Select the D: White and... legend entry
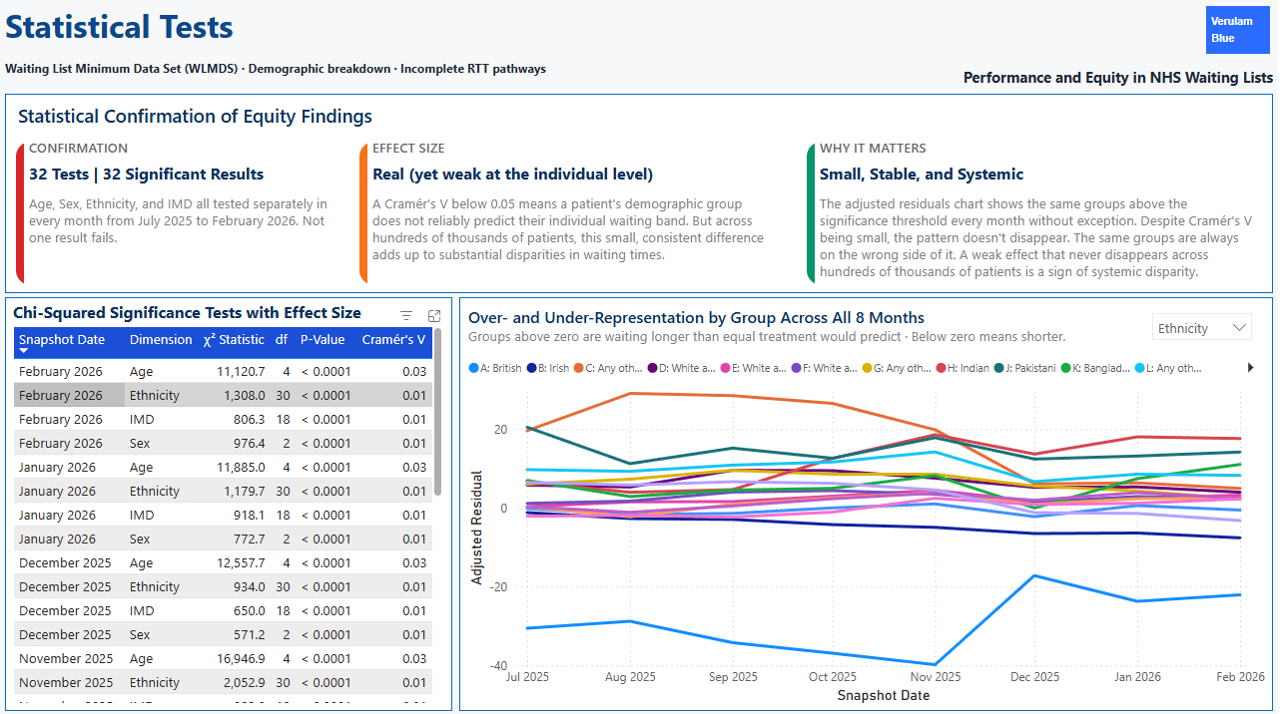The height and width of the screenshot is (714, 1280). [681, 368]
